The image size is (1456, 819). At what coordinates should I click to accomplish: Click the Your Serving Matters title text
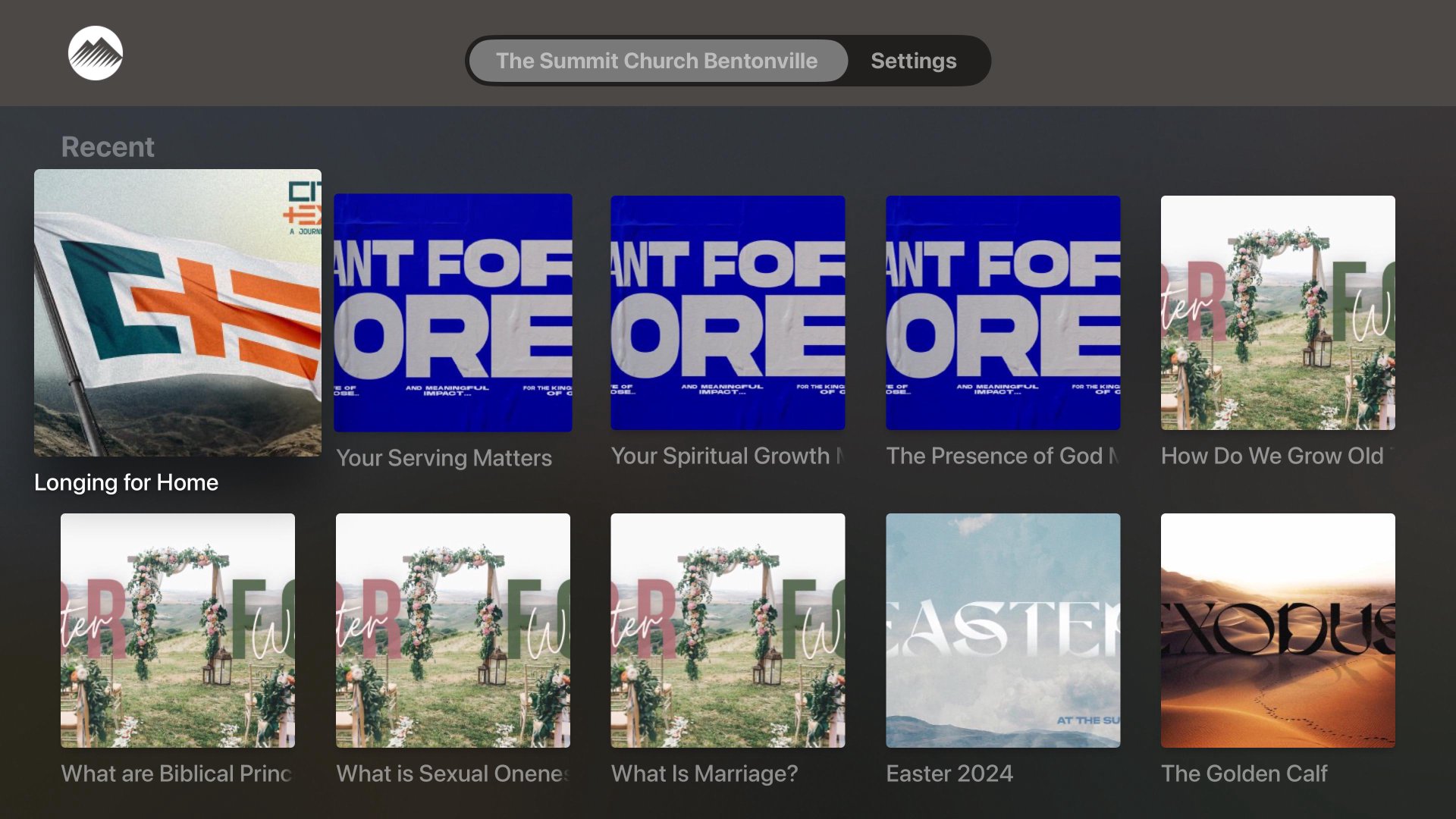444,458
